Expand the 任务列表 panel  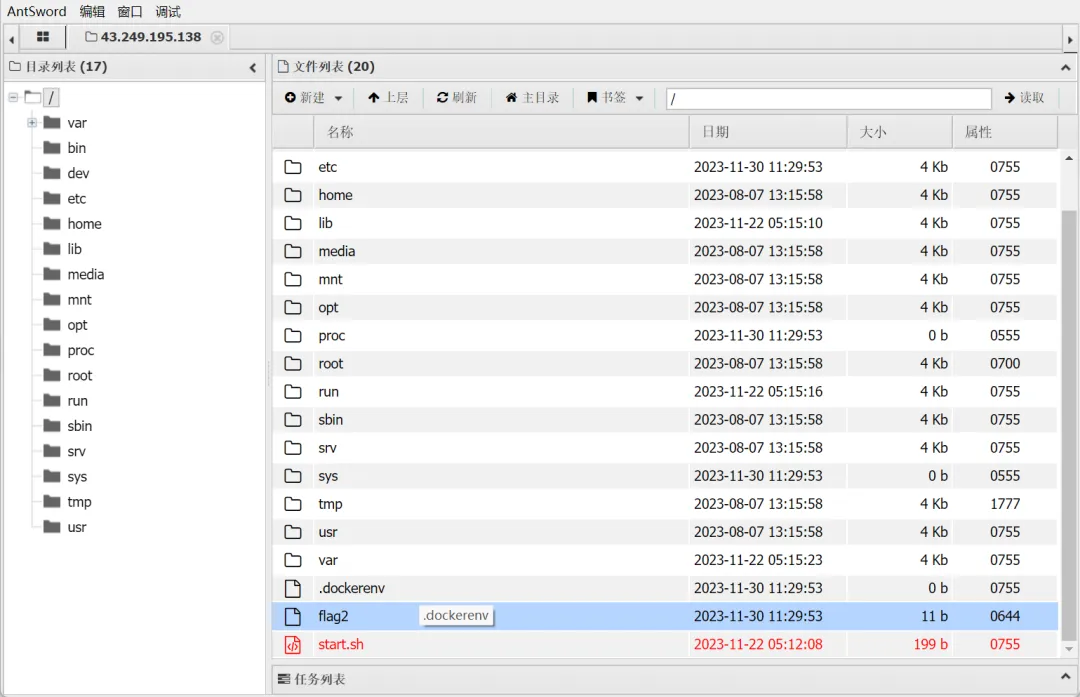tap(1066, 677)
